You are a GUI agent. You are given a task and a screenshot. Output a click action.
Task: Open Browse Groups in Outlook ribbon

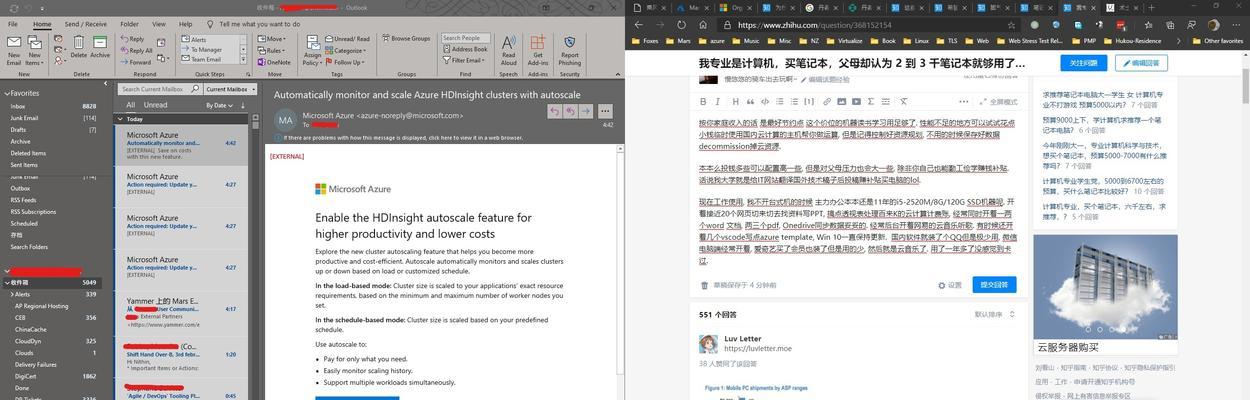(405, 38)
